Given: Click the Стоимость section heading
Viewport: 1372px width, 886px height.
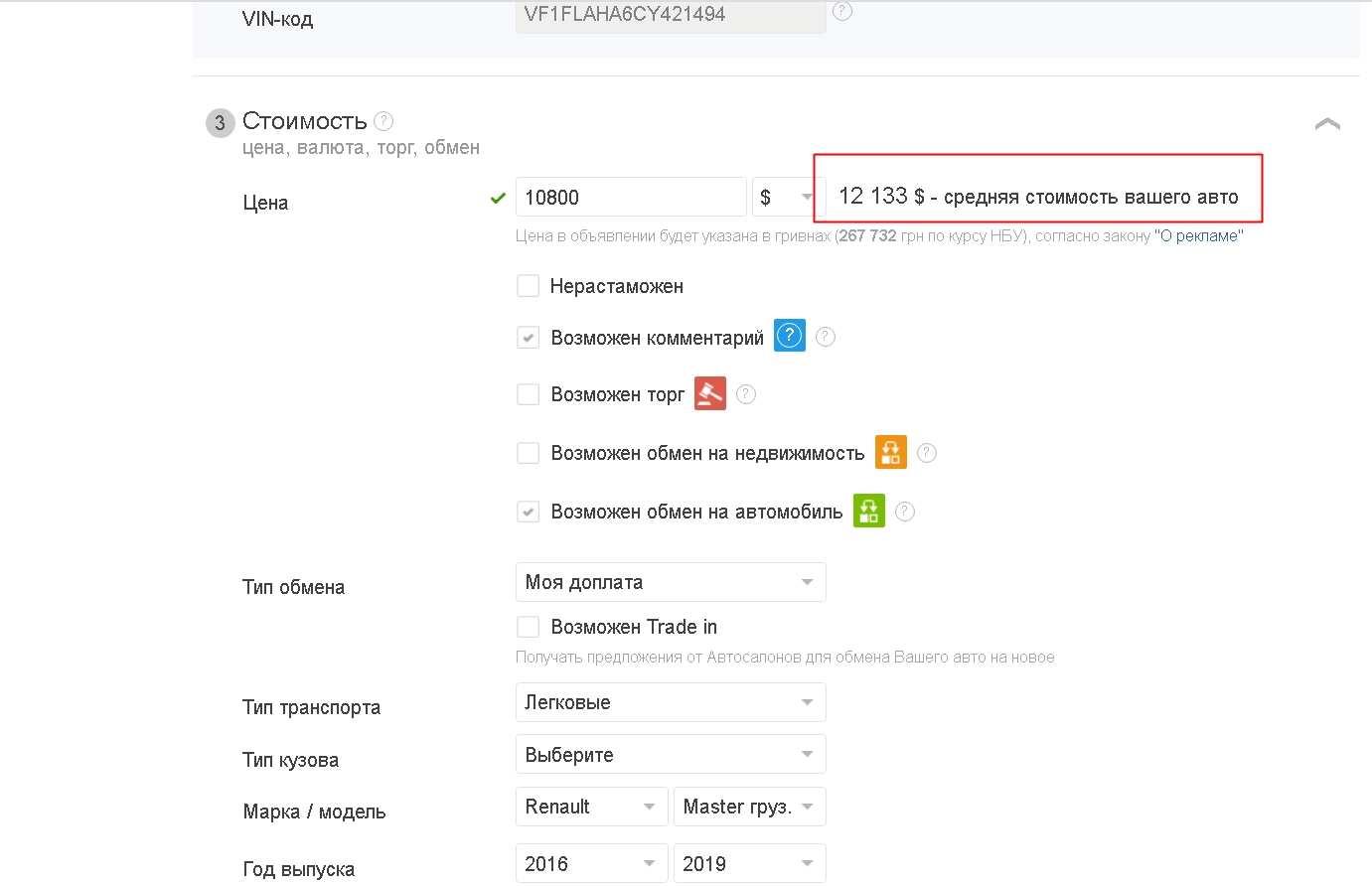Looking at the screenshot, I should (x=305, y=121).
